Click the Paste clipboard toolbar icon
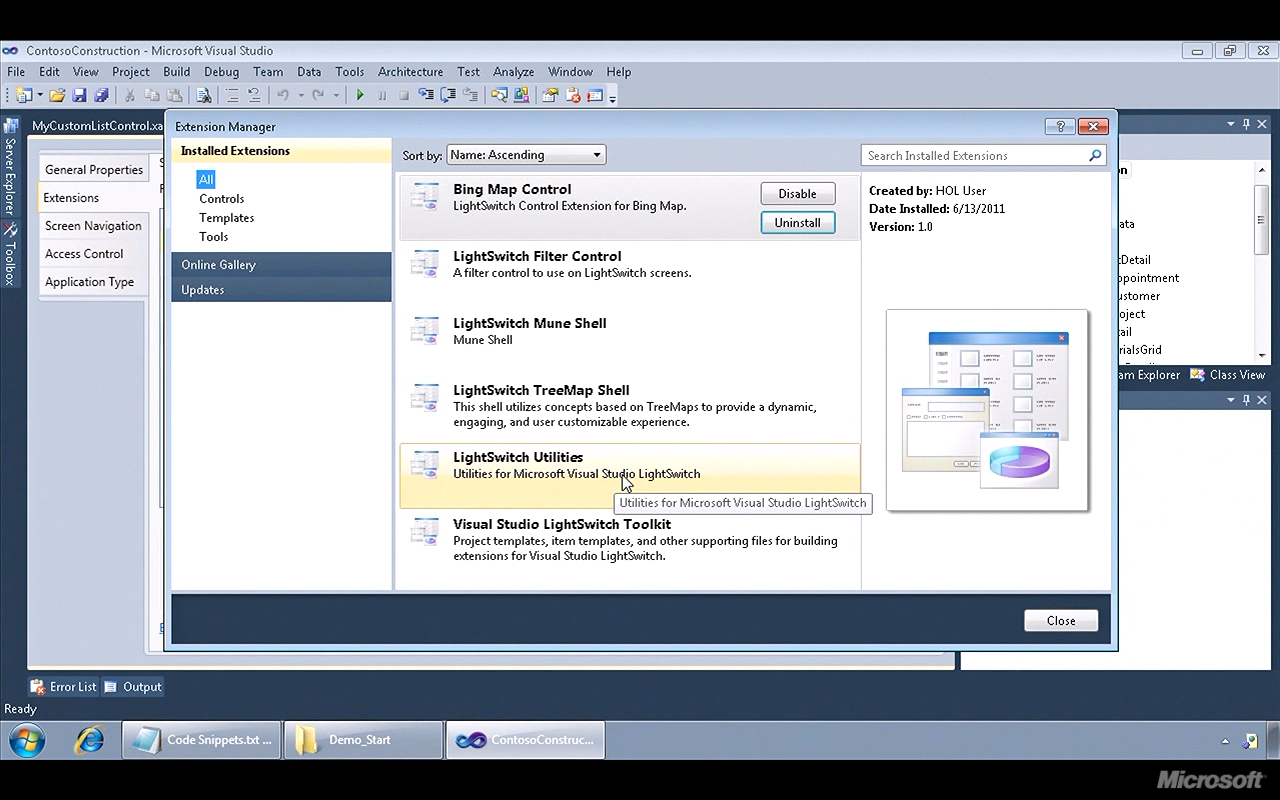 (x=174, y=96)
